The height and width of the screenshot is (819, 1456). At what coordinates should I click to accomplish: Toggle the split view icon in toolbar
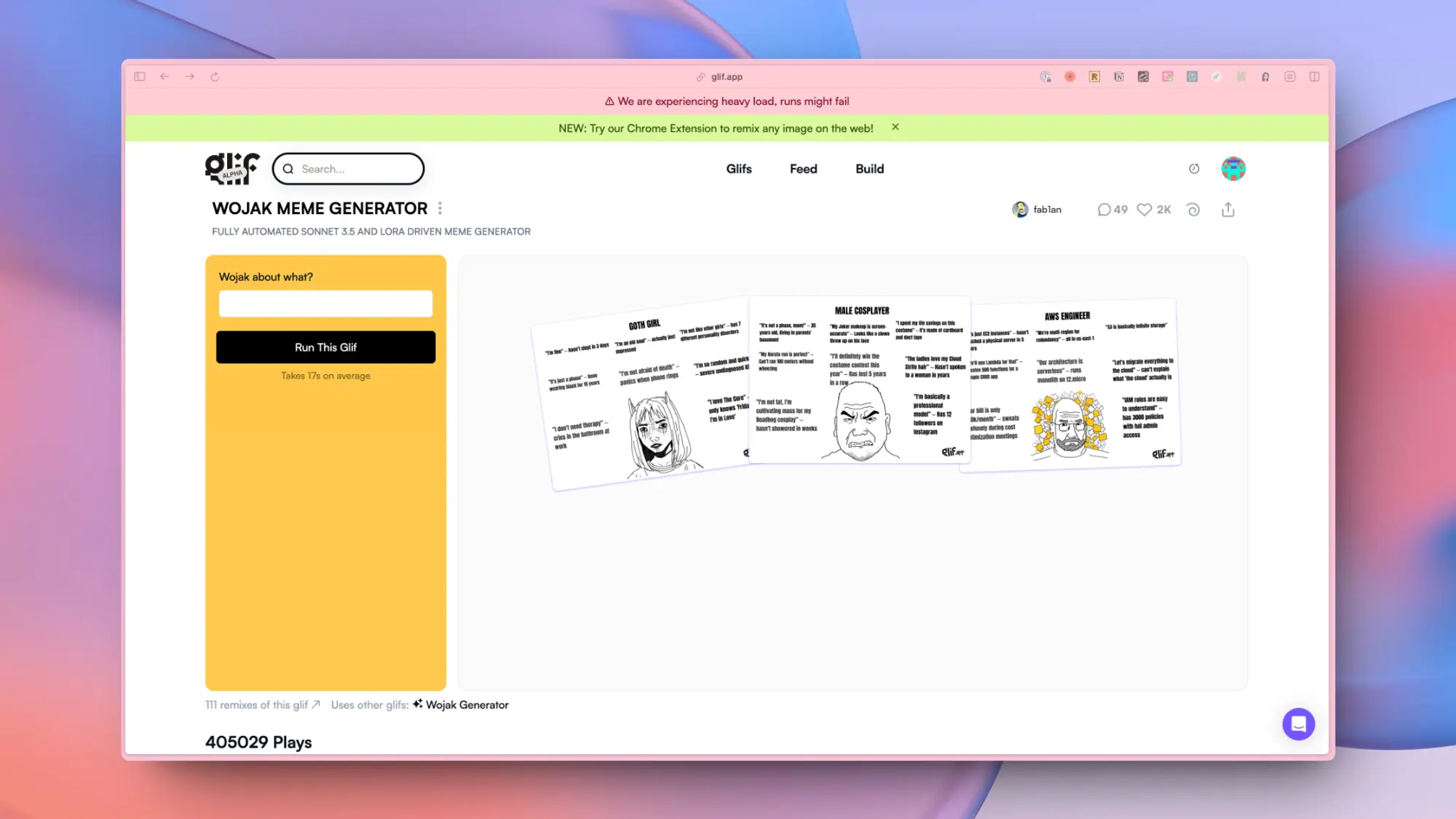[1314, 76]
